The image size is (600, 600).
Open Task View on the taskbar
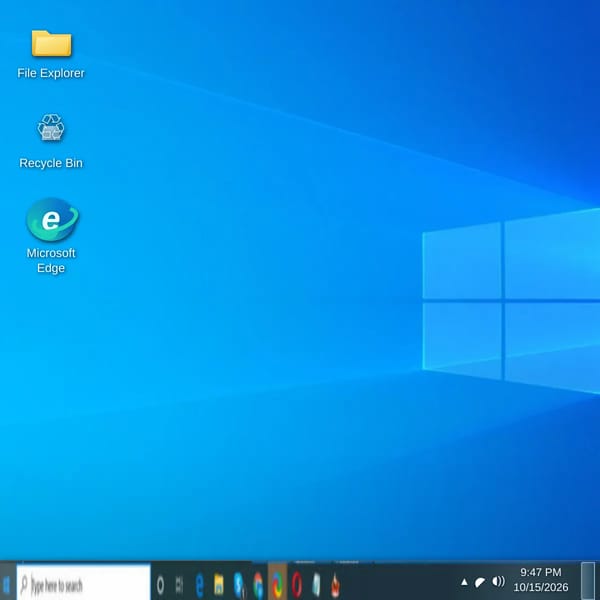[x=179, y=585]
